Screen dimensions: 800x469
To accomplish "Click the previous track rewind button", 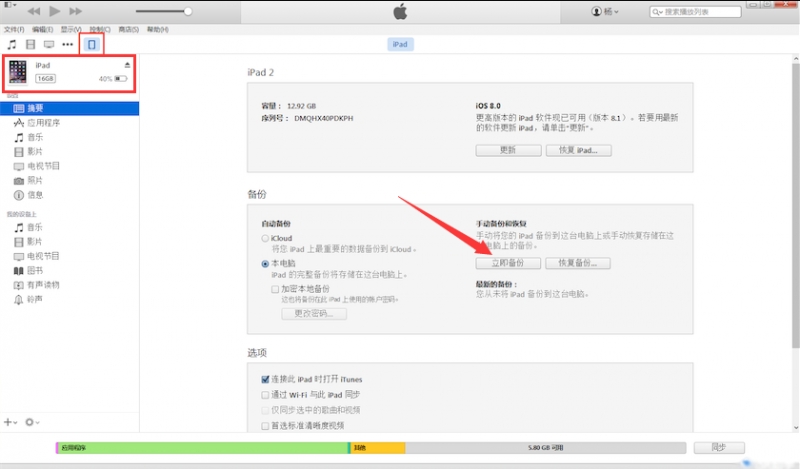I will tap(34, 11).
